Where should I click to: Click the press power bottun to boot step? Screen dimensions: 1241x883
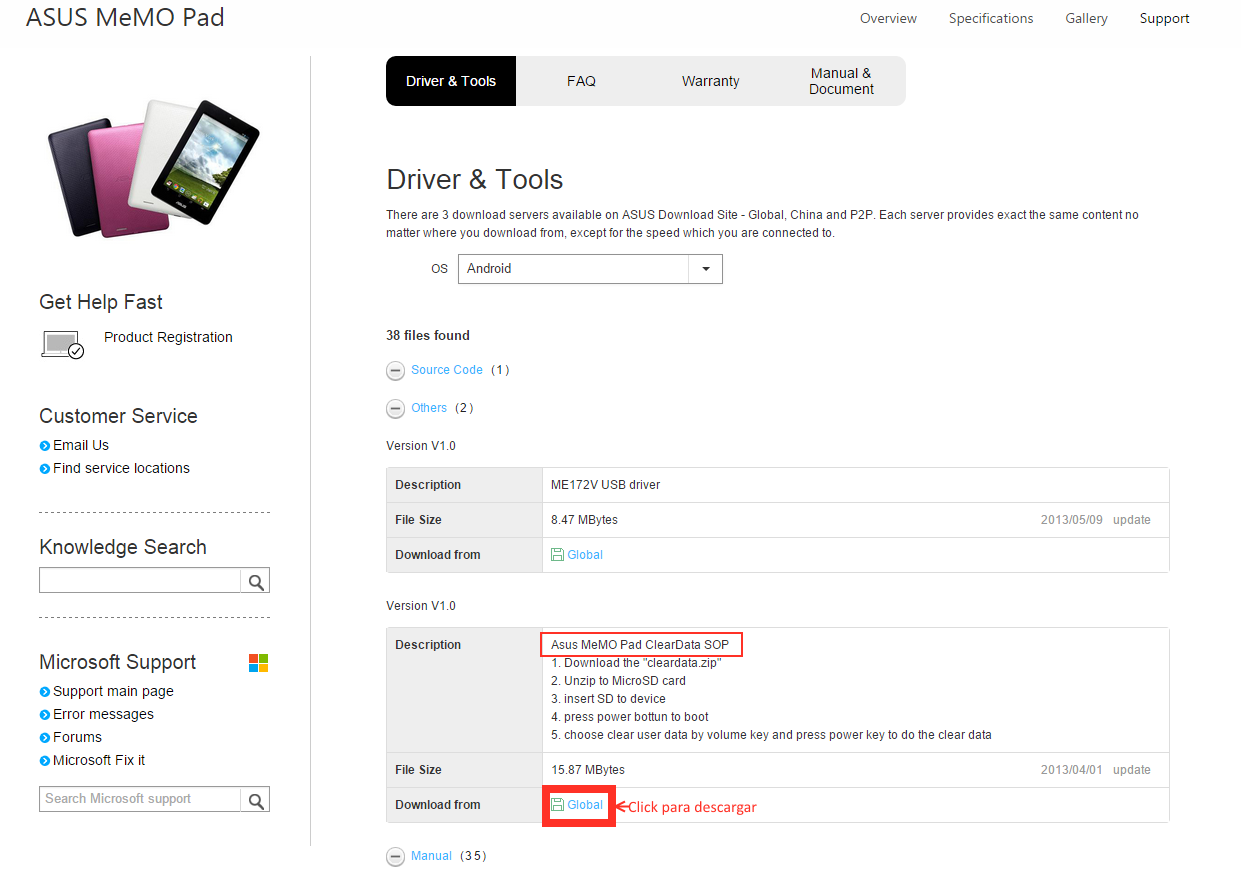(x=630, y=717)
